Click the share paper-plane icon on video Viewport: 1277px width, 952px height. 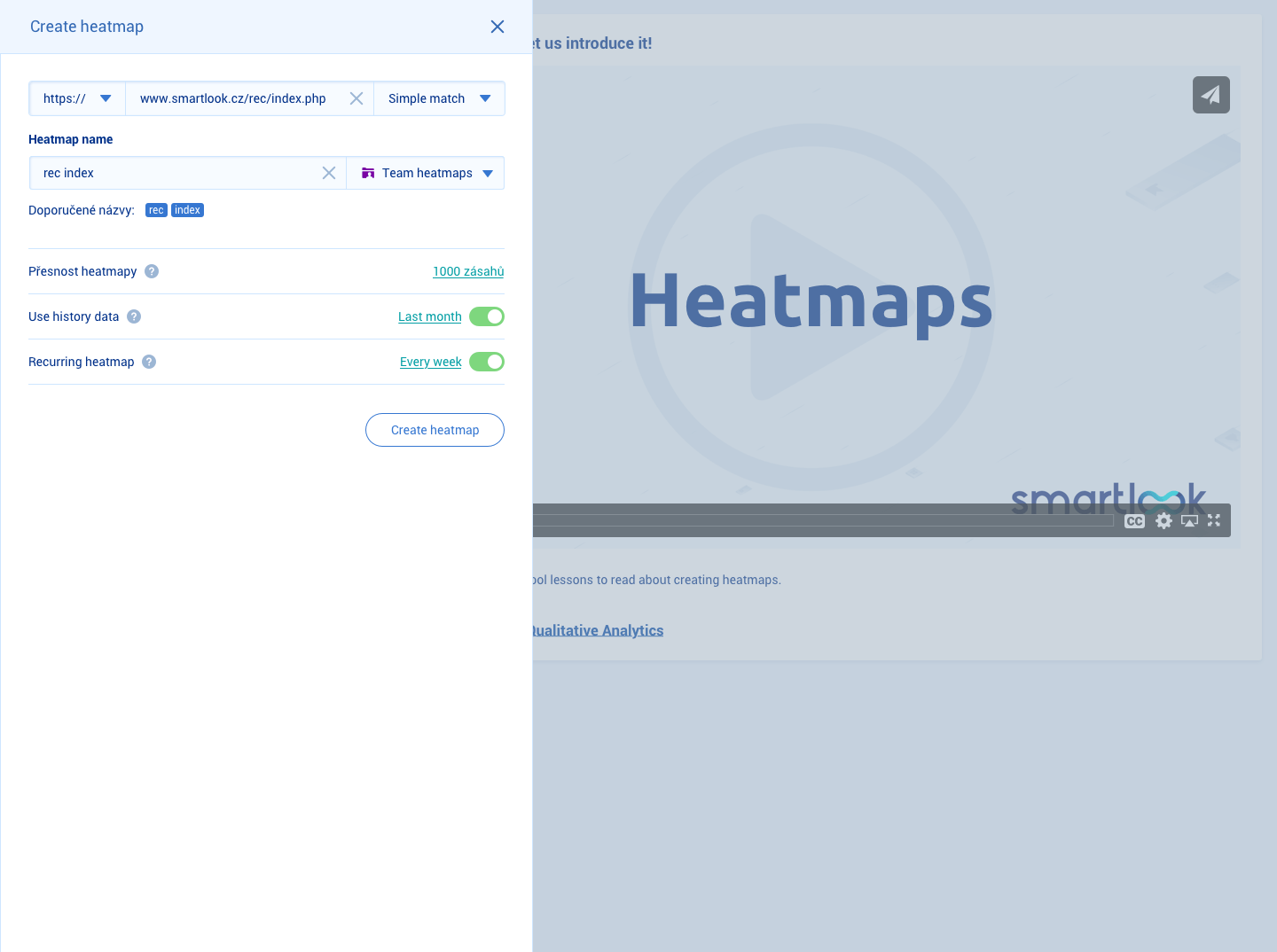click(1211, 95)
